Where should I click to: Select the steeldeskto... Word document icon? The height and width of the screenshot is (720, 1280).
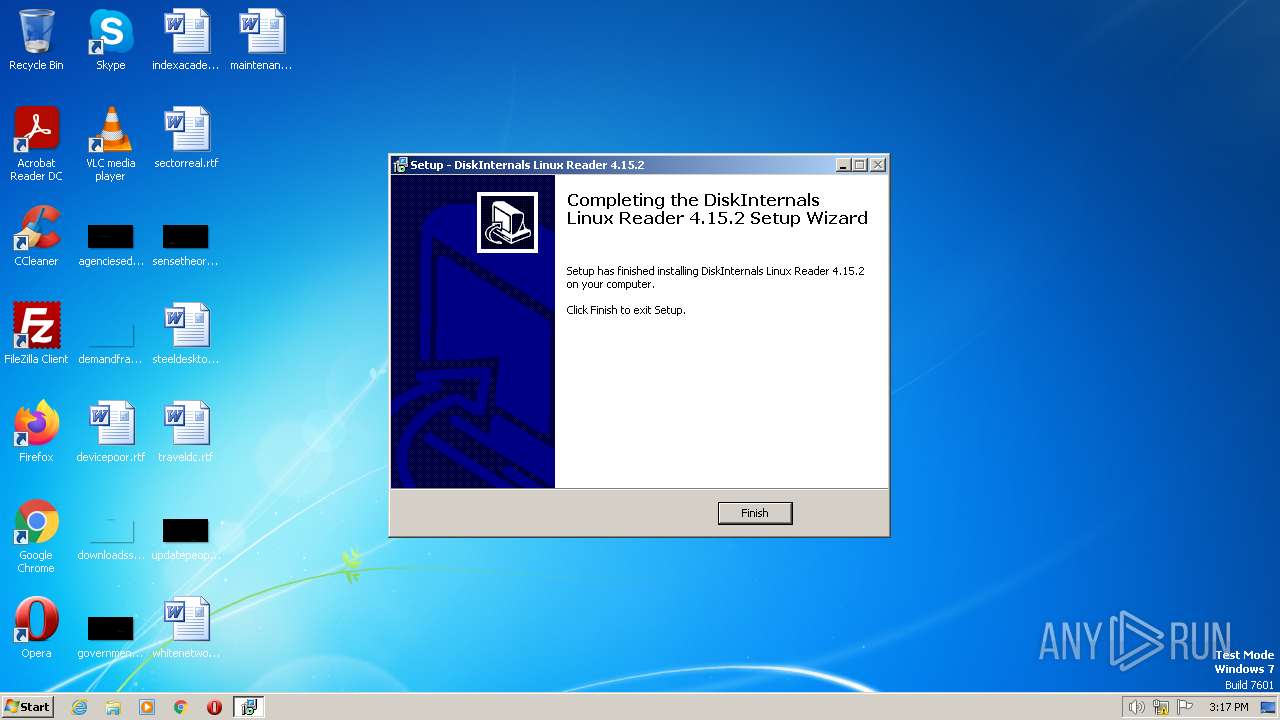click(186, 334)
